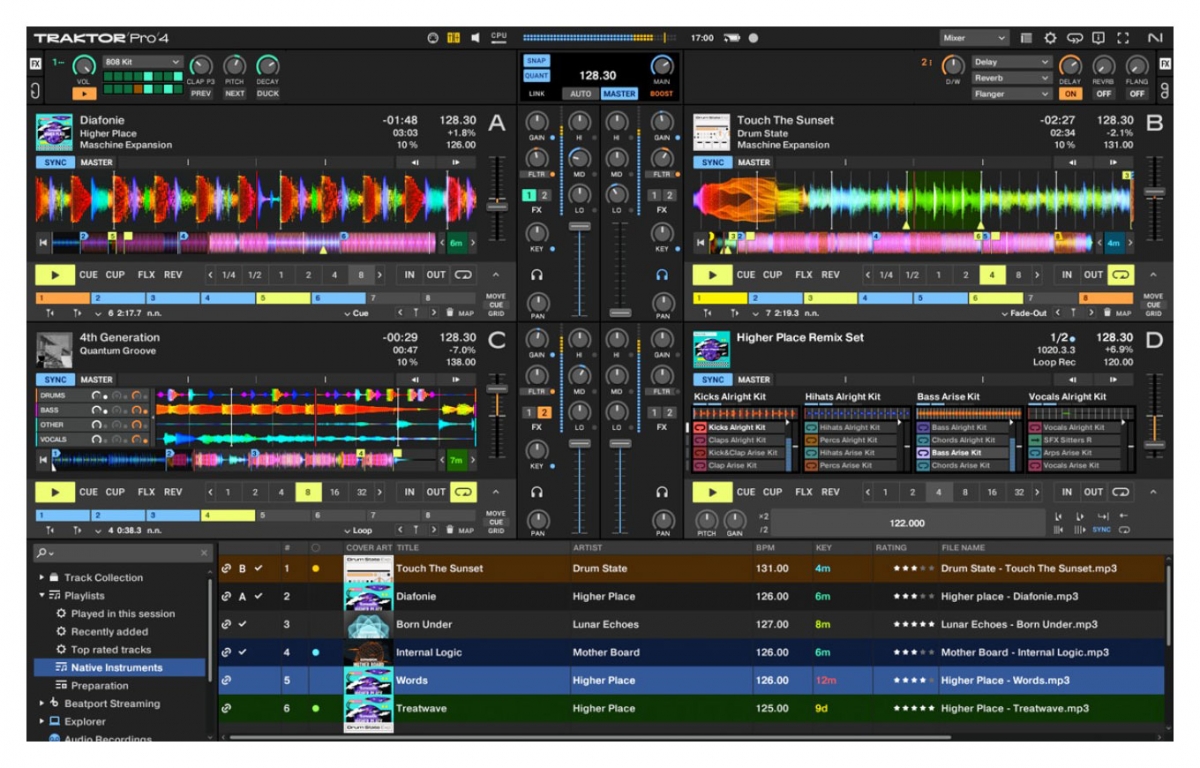Toggle QUANT in the master panel

click(x=536, y=76)
